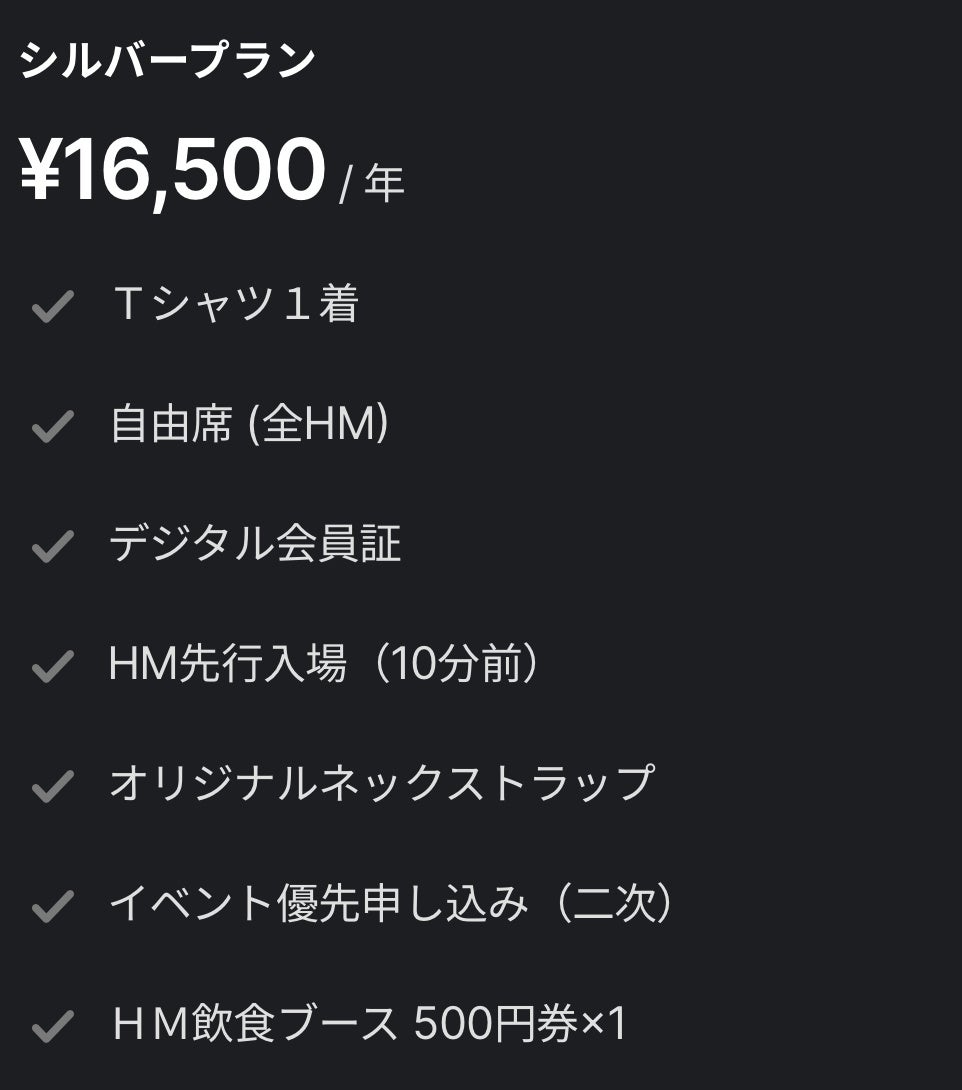This screenshot has height=1090, width=962.
Task: Select the checkmark next to イベント優先申し込み
Action: (52, 906)
